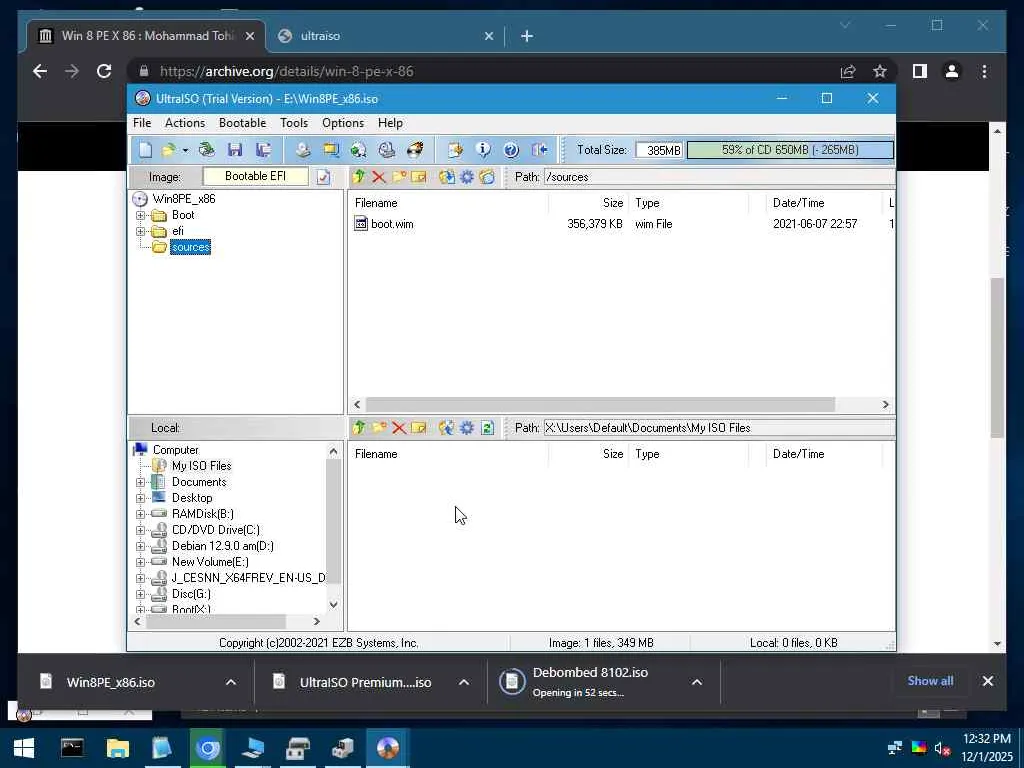This screenshot has width=1024, height=768.
Task: Open the Help menu
Action: (391, 123)
